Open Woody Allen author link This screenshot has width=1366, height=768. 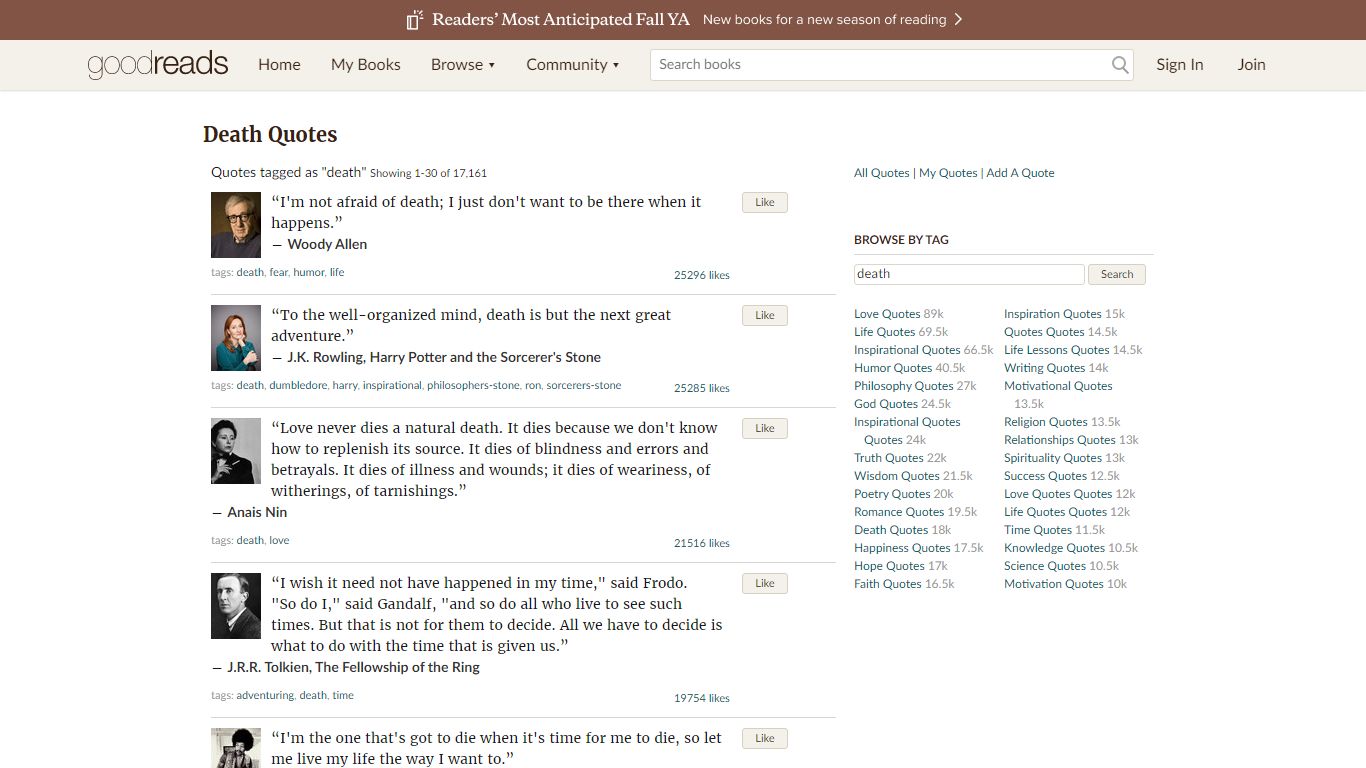pos(327,244)
